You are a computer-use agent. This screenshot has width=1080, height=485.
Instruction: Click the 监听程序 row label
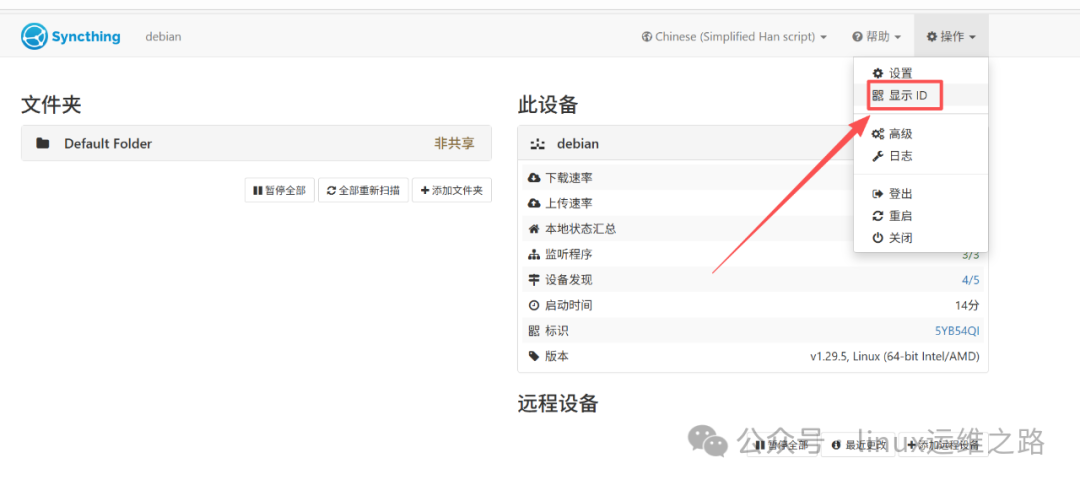569,255
